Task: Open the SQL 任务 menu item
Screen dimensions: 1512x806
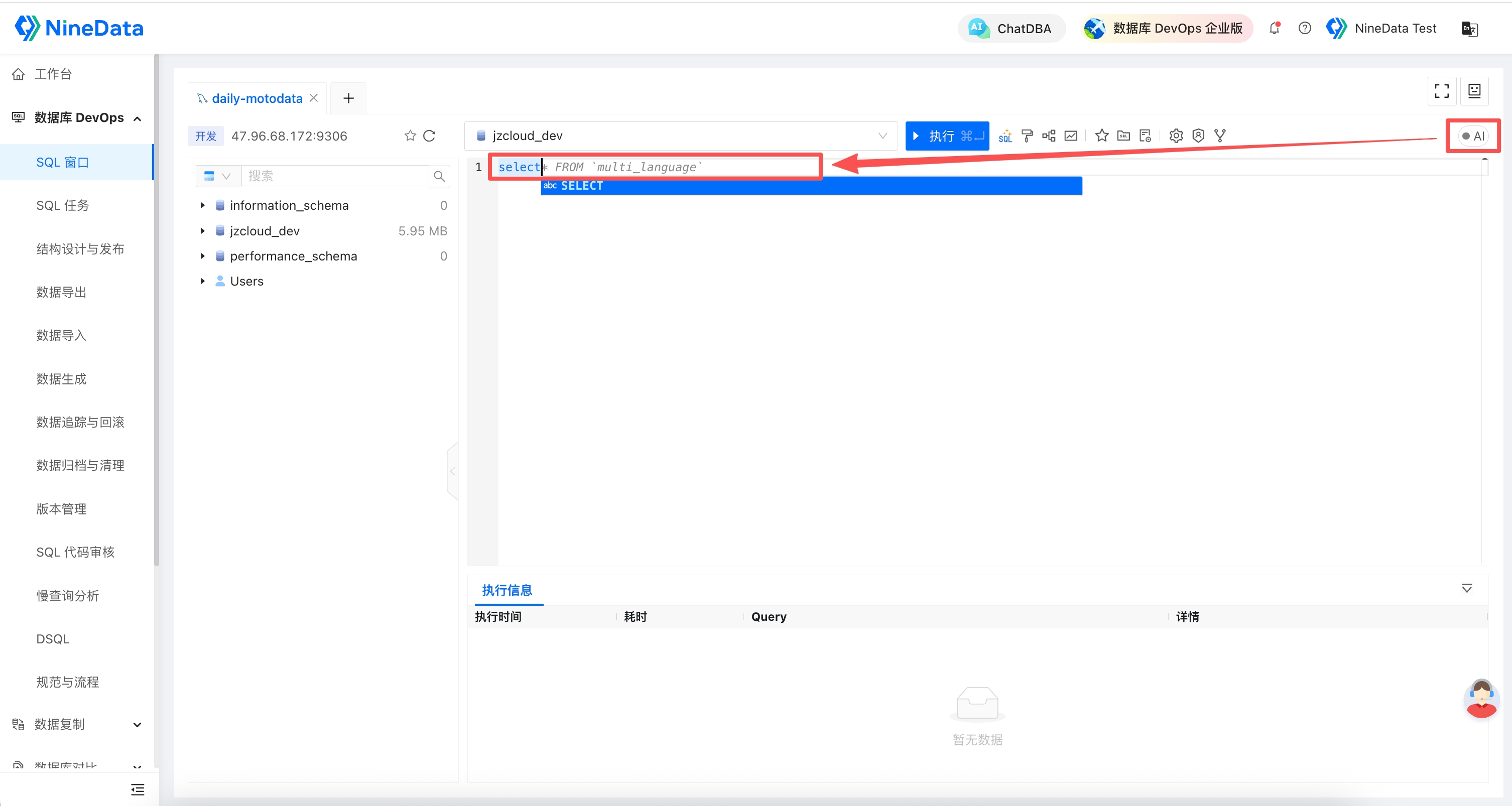Action: point(63,205)
